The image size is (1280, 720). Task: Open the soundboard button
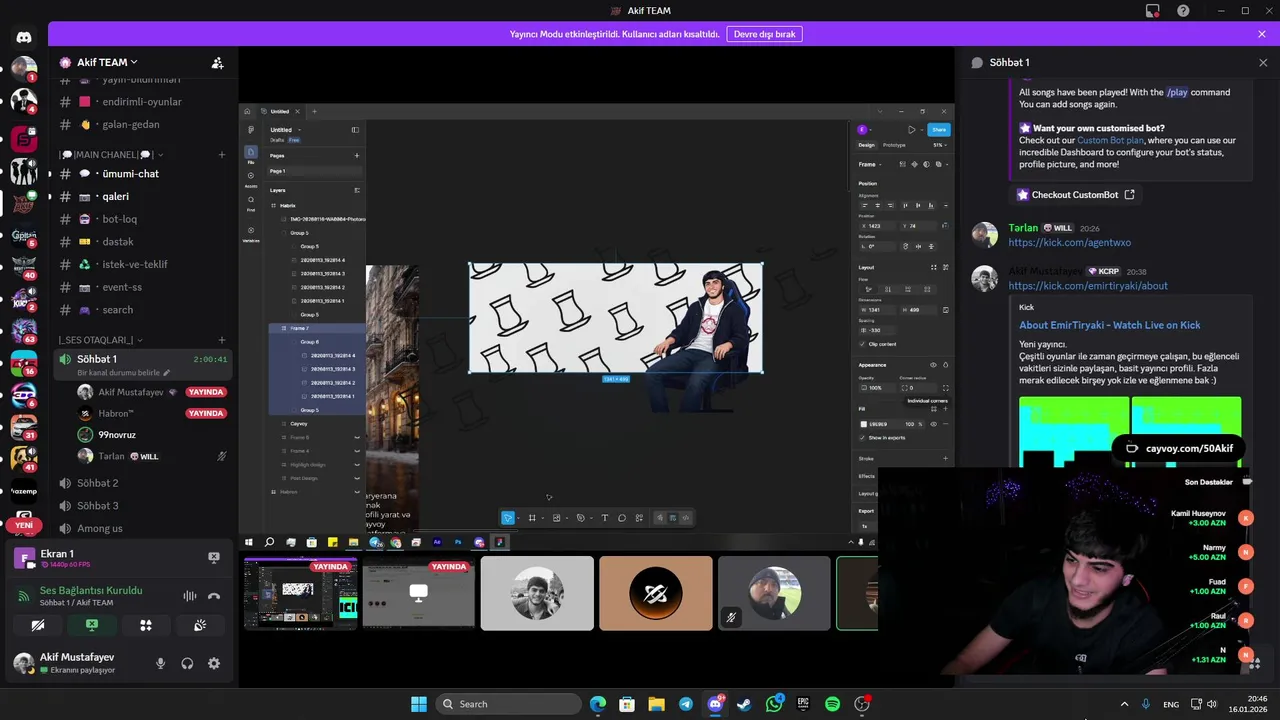click(x=200, y=625)
